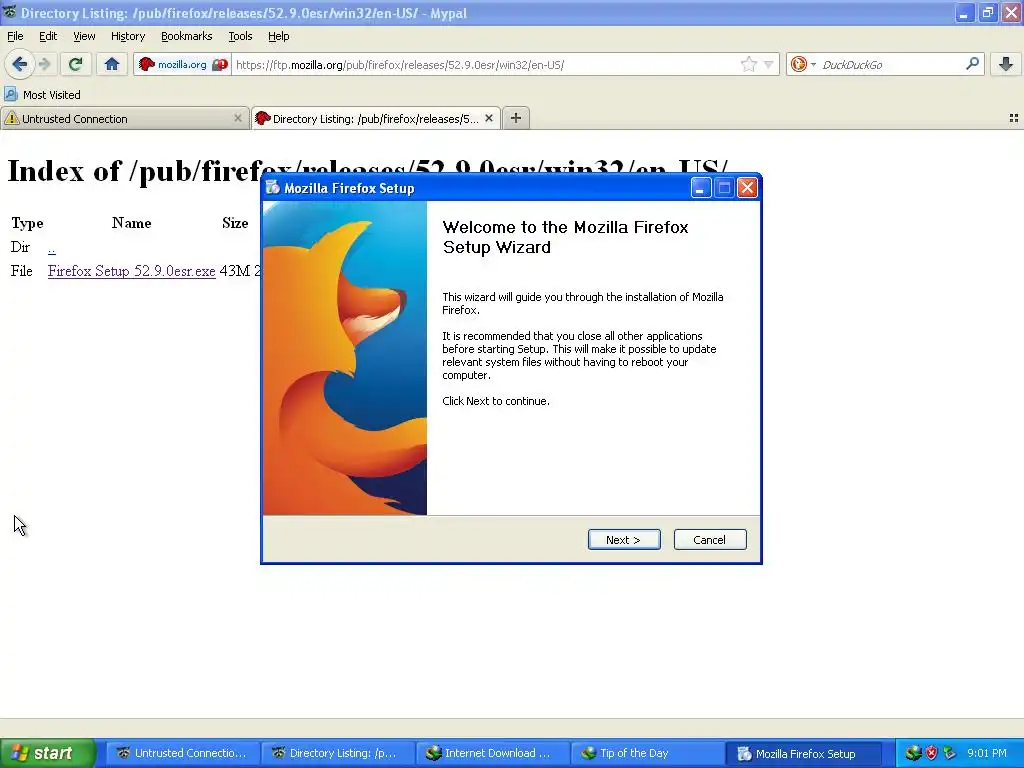Screen dimensions: 1024x768
Task: Go back with the browser back arrow
Action: coord(19,64)
